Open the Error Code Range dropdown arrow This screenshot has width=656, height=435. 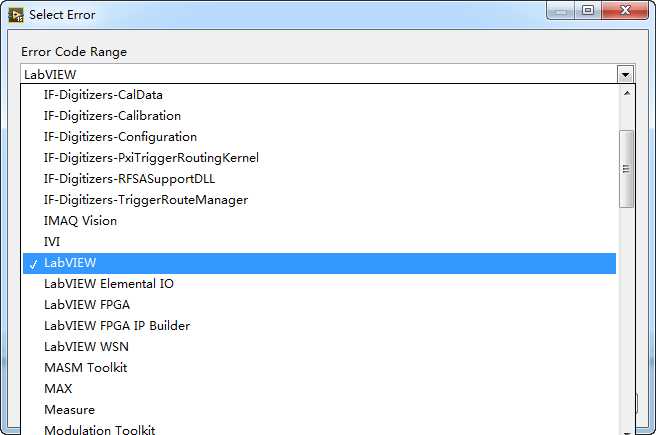[x=625, y=75]
